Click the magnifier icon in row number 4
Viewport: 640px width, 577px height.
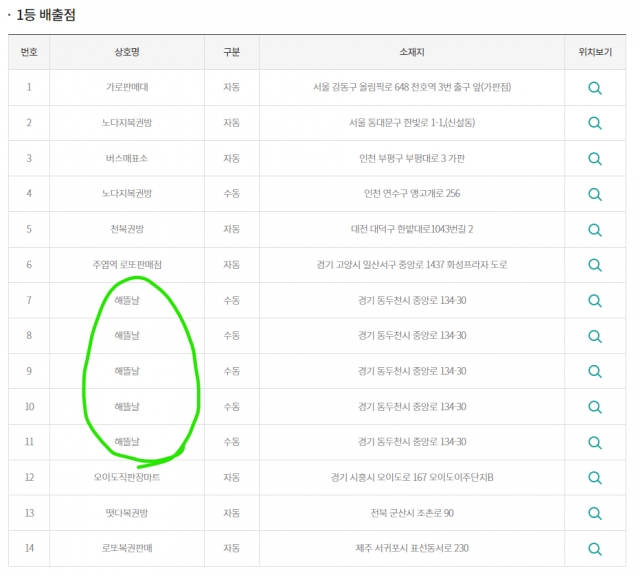pyautogui.click(x=595, y=194)
